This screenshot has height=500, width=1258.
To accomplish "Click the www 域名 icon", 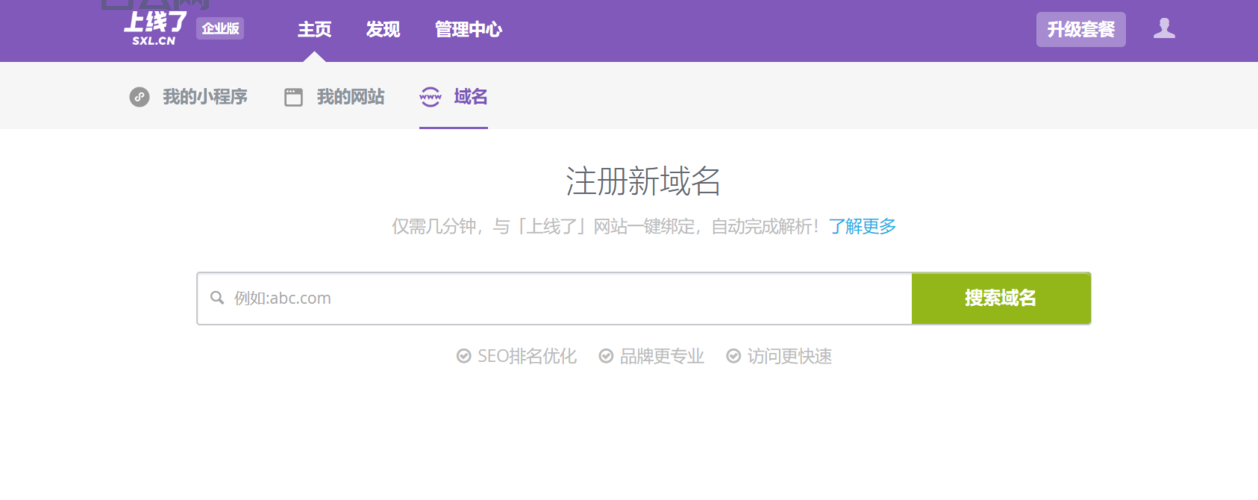I will pyautogui.click(x=430, y=97).
